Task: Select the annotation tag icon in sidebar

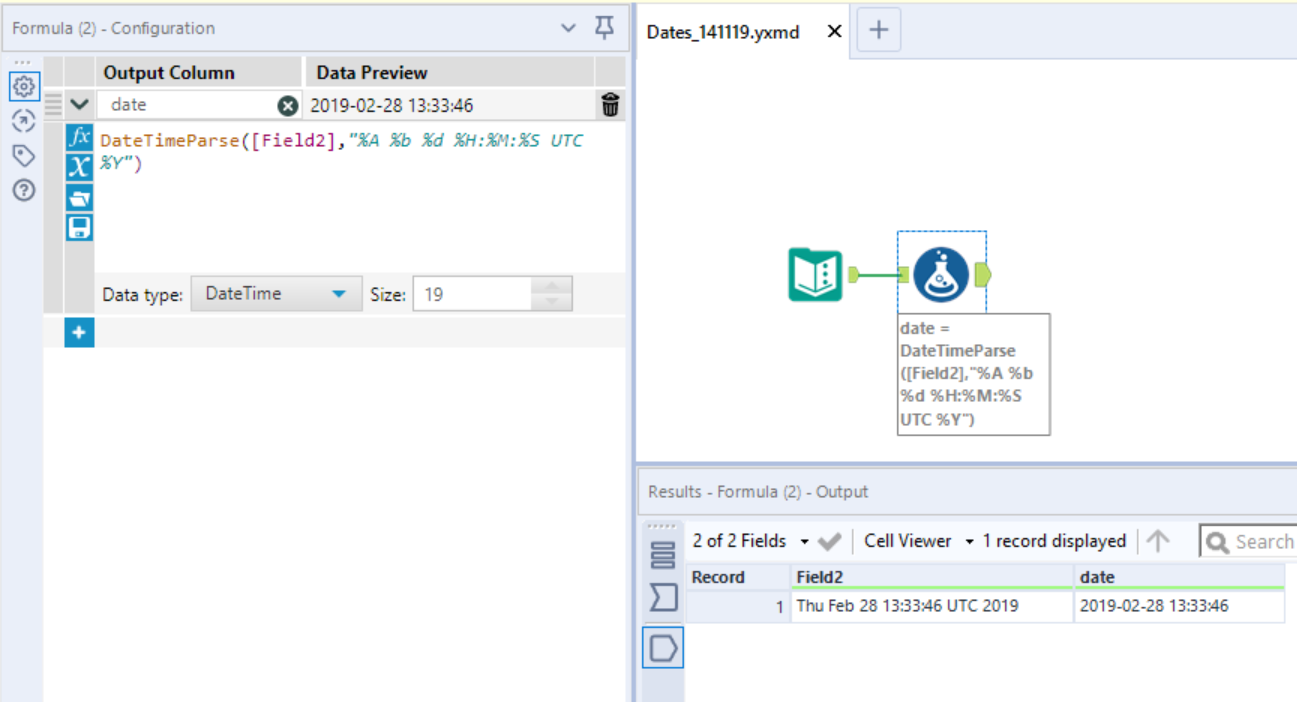Action: point(23,155)
